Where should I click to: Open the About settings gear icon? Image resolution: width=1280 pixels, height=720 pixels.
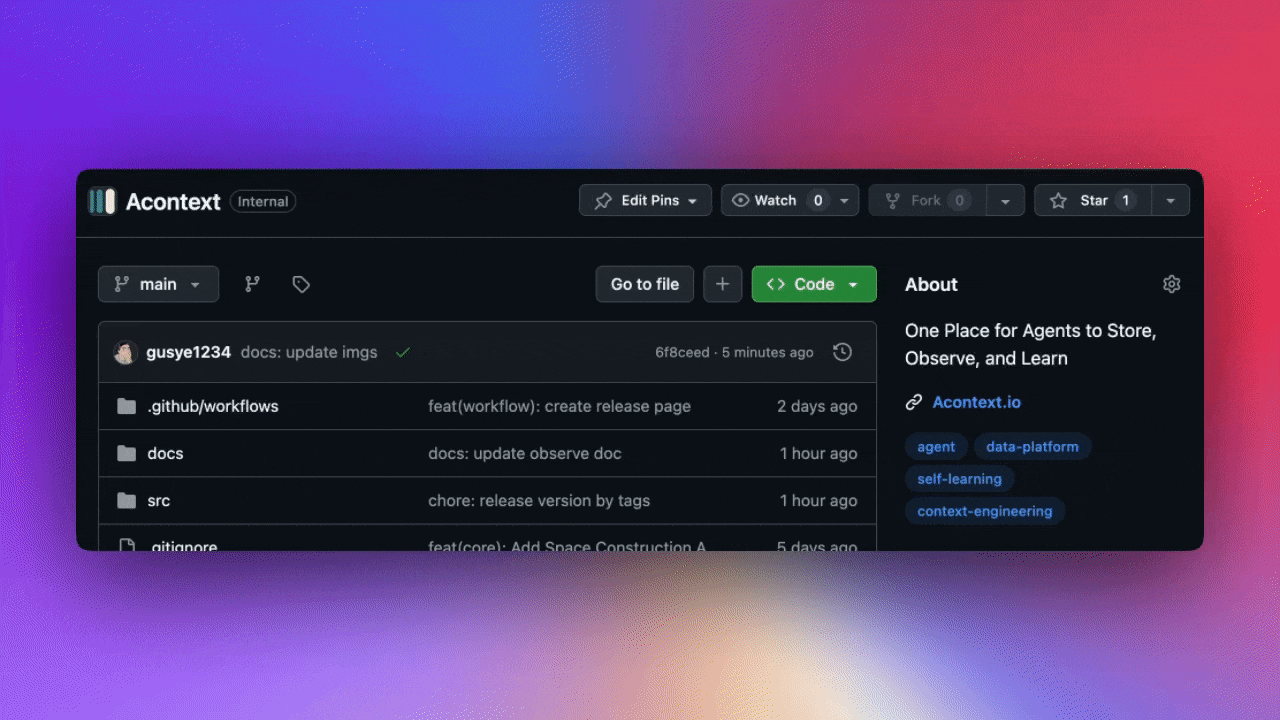pyautogui.click(x=1172, y=284)
